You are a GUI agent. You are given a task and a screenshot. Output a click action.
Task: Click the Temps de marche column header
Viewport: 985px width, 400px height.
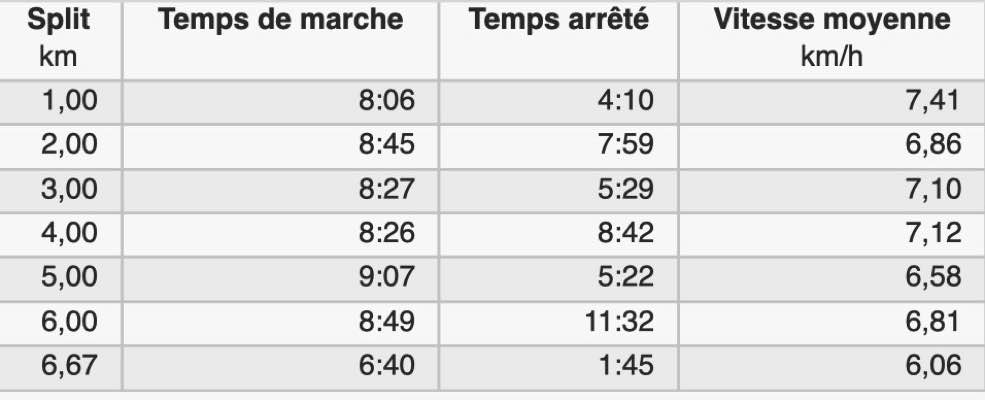pos(281,39)
